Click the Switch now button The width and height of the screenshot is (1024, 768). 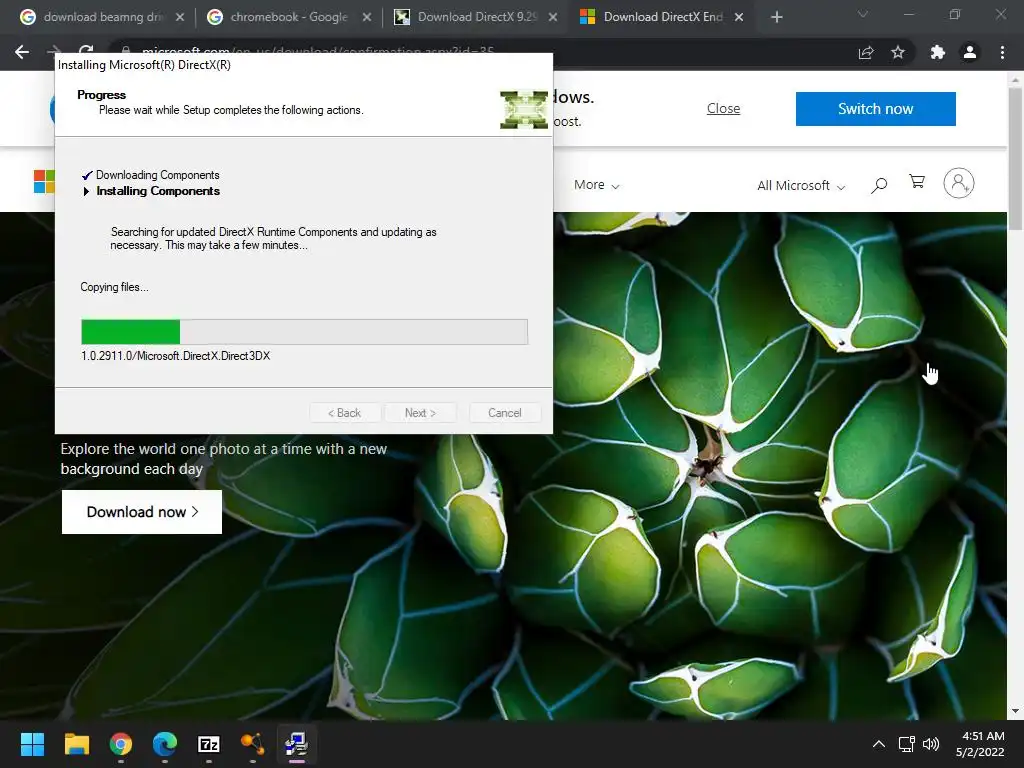tap(875, 108)
